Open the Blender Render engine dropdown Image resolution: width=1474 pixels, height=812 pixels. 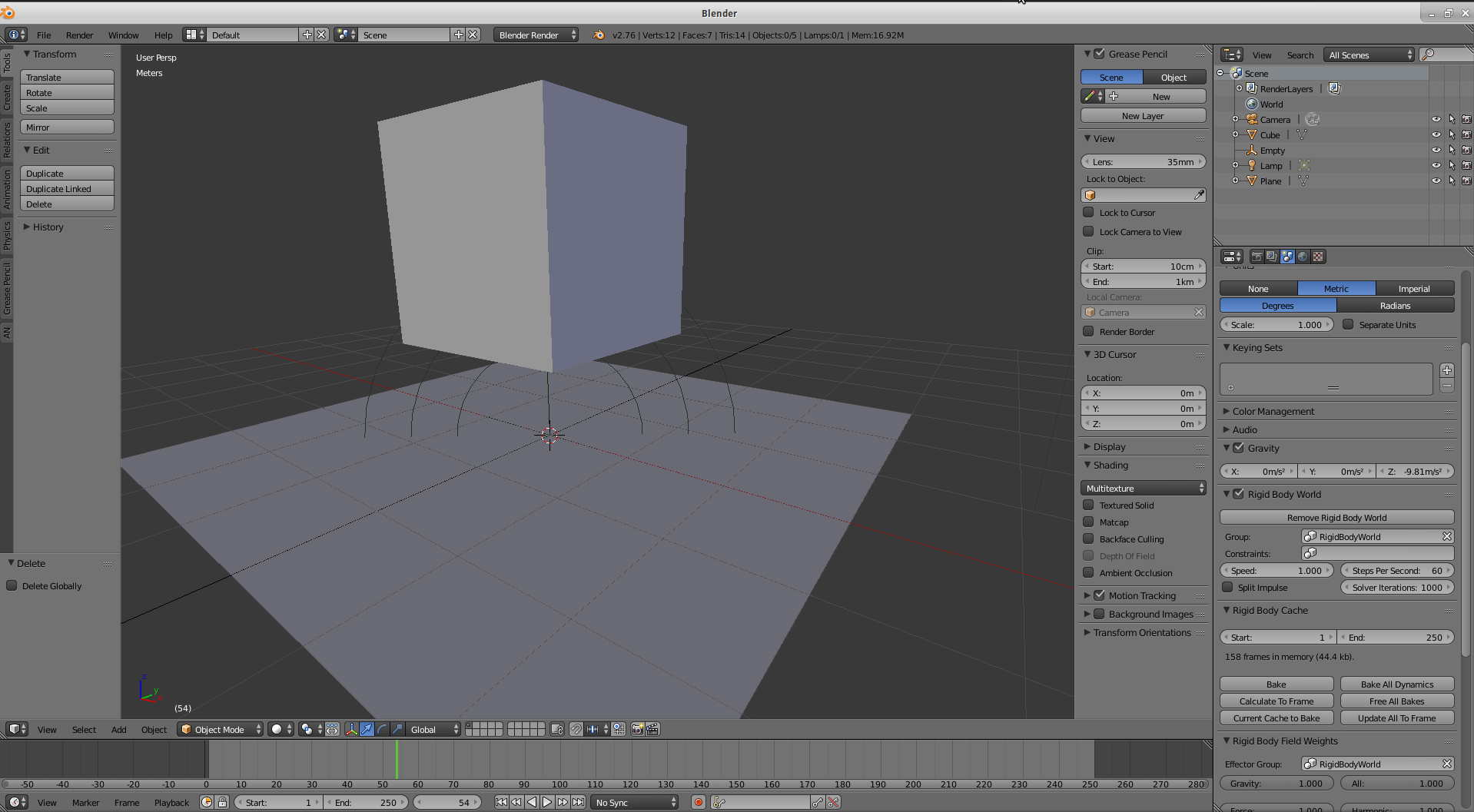coord(536,35)
